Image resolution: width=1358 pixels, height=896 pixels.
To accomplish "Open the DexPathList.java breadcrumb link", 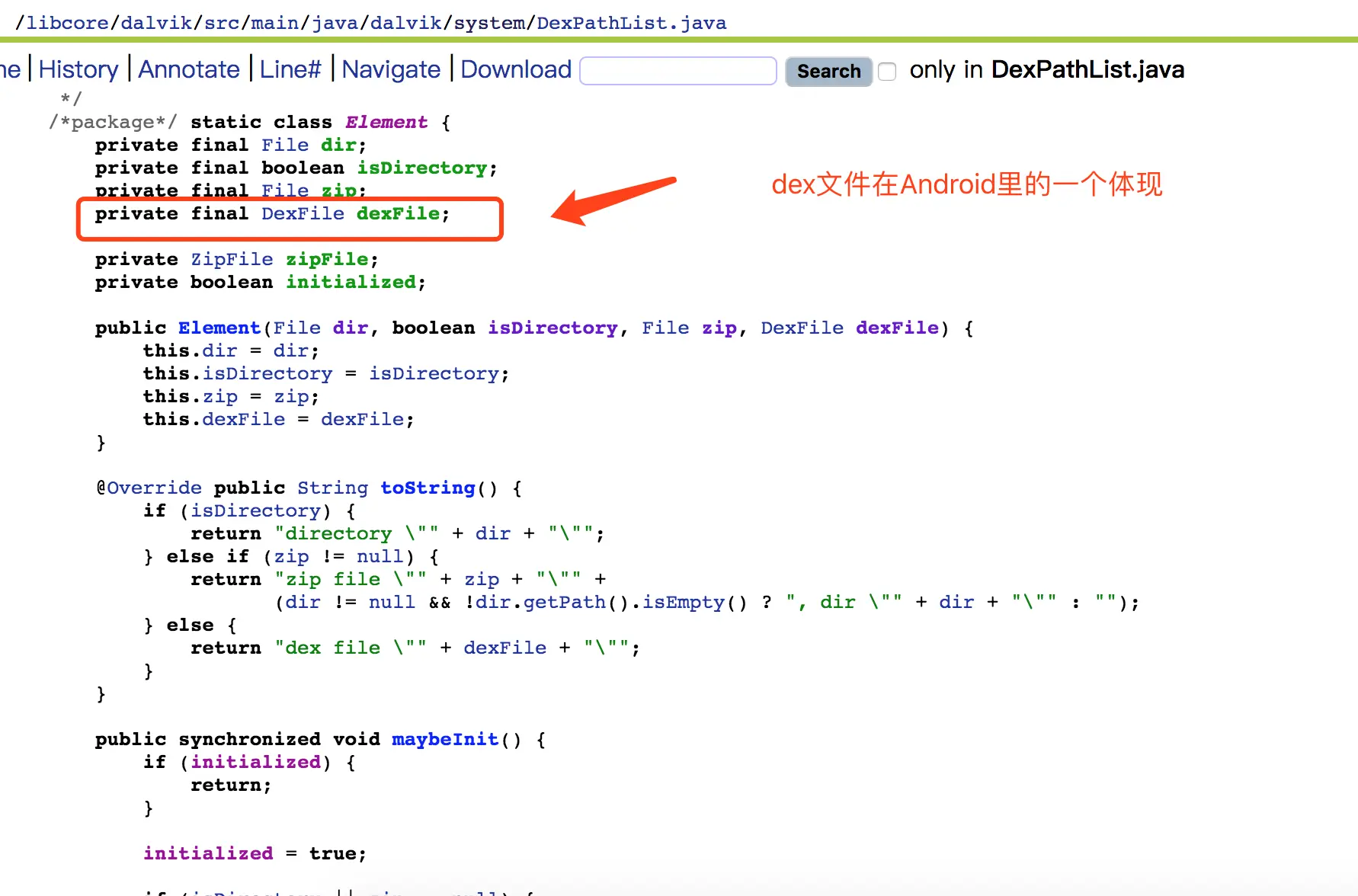I will (x=631, y=23).
